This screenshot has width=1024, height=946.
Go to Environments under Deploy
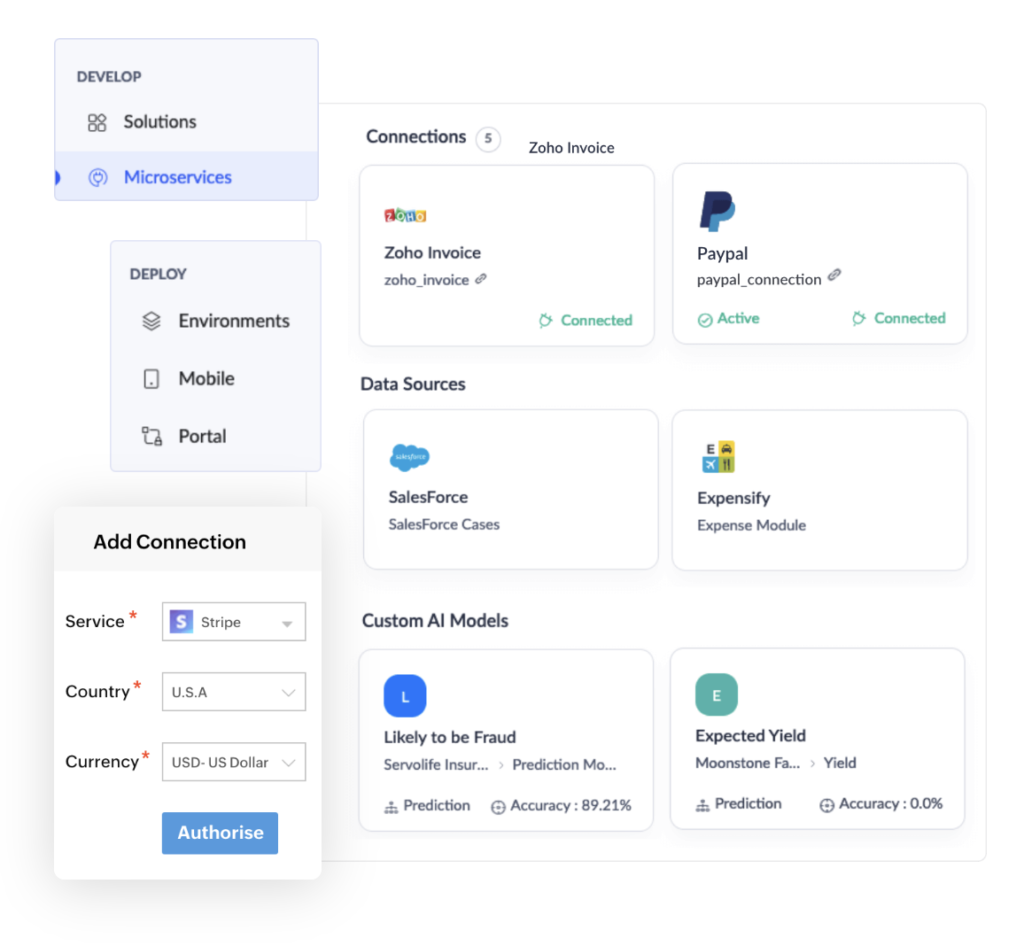(233, 321)
